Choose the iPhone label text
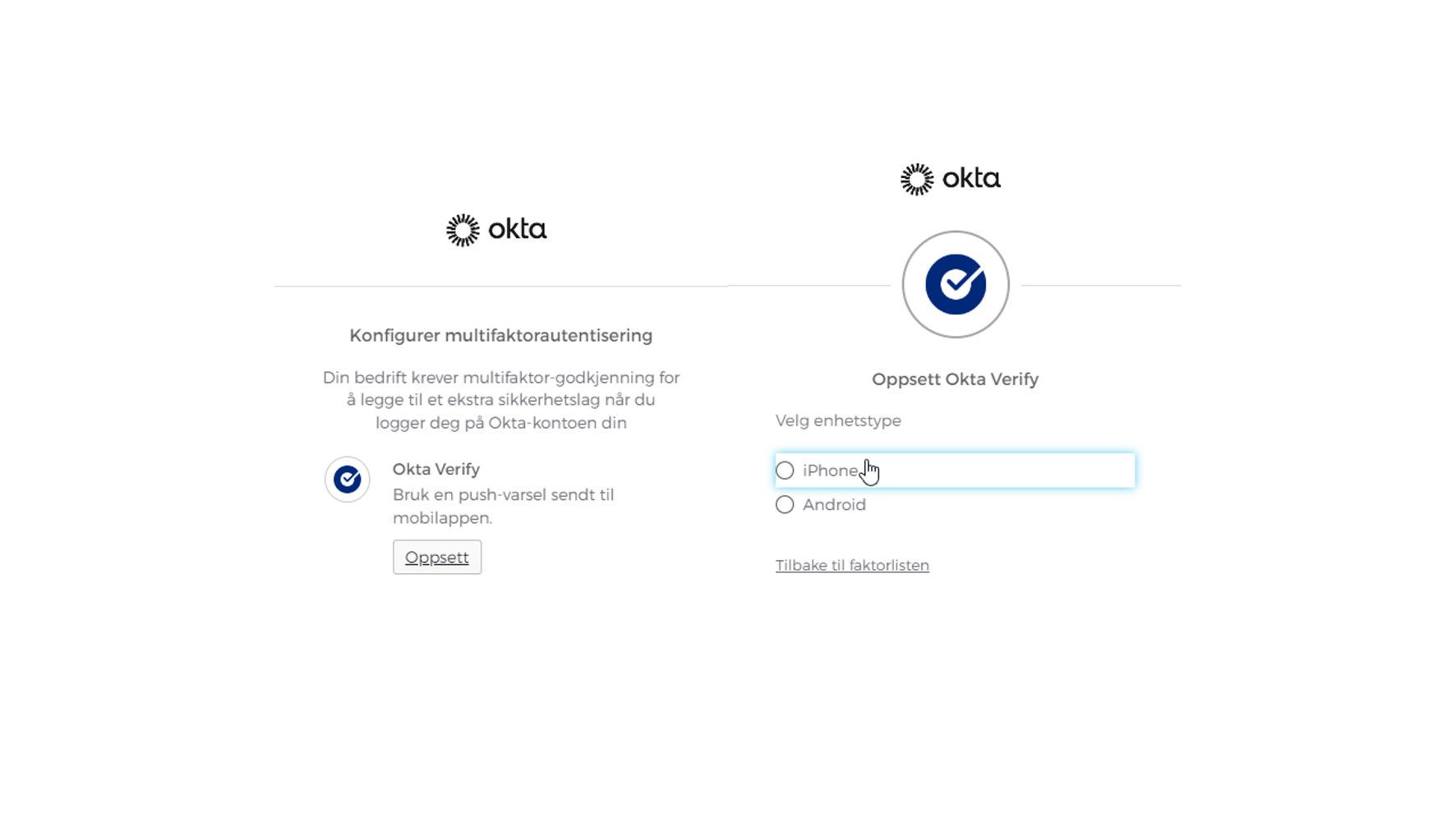The width and height of the screenshot is (1456, 818). (830, 471)
